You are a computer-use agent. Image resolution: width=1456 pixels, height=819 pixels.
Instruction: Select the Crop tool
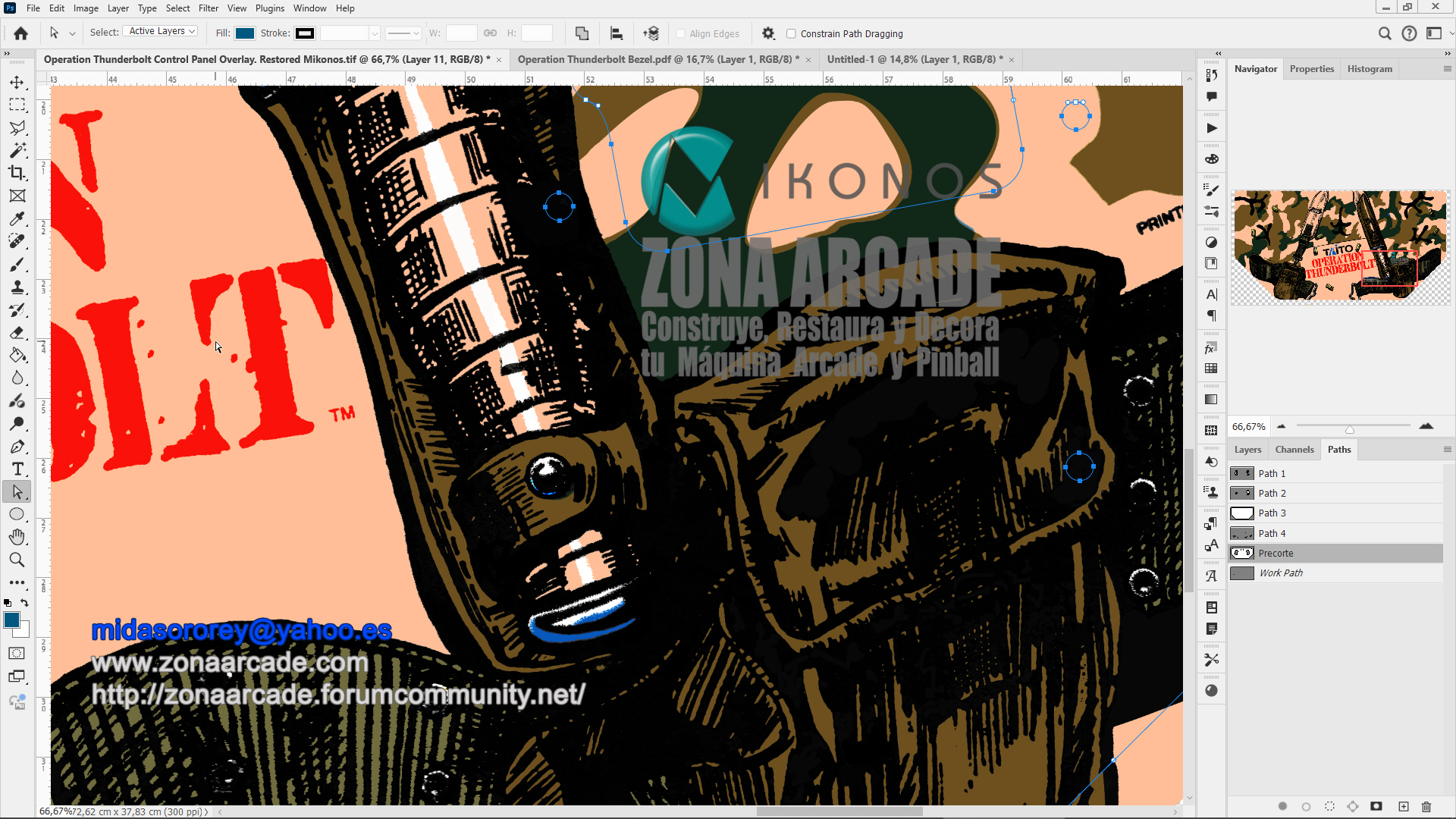[x=17, y=173]
